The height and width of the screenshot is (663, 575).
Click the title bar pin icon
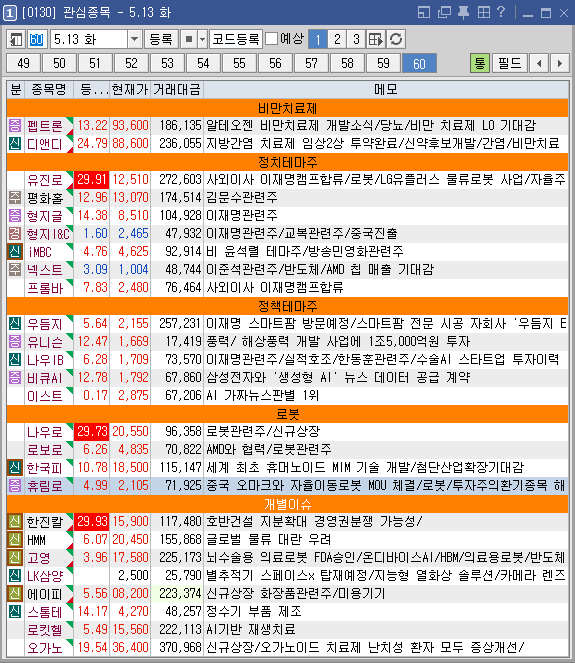pyautogui.click(x=464, y=12)
